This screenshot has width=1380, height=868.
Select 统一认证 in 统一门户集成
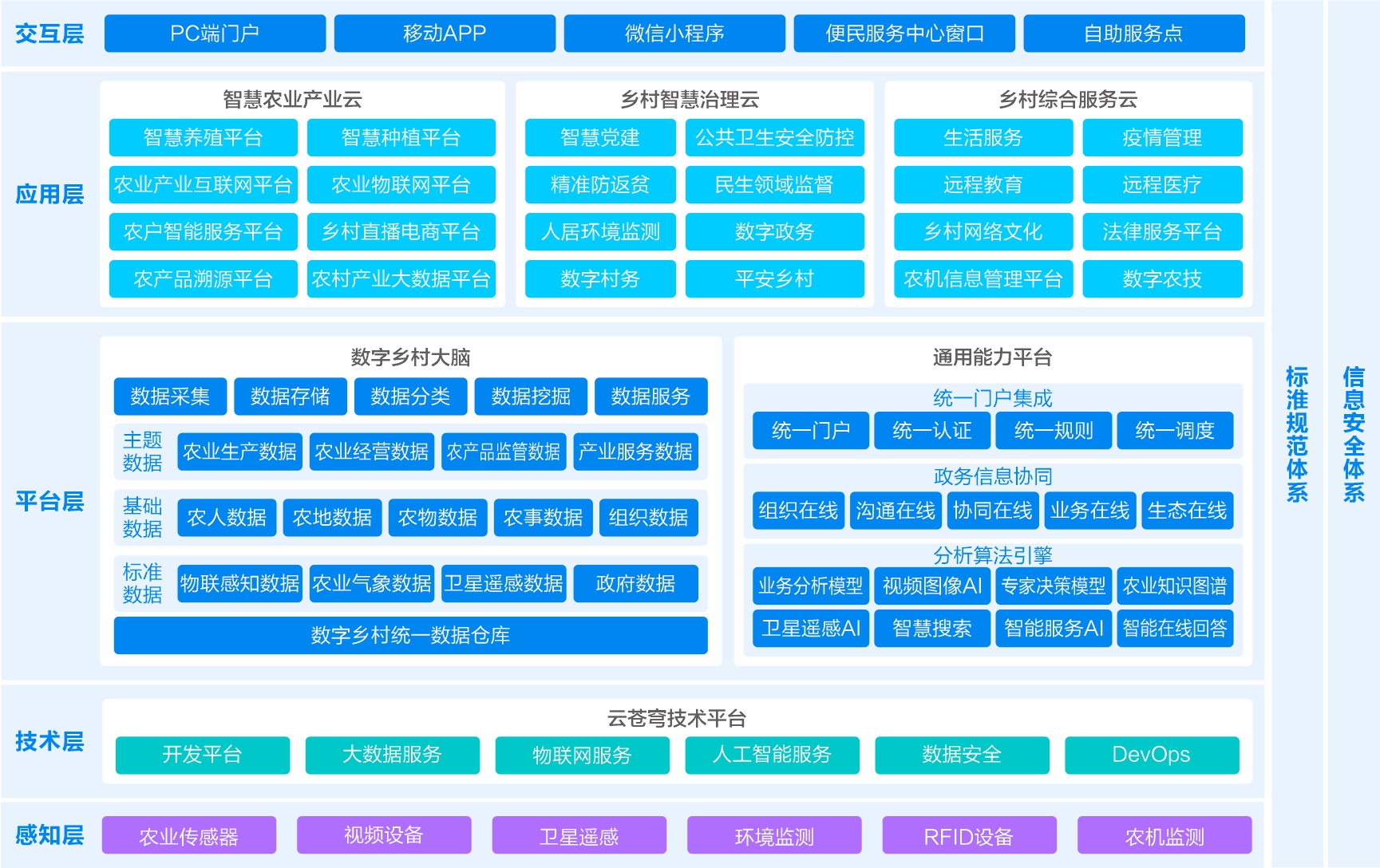tap(931, 431)
